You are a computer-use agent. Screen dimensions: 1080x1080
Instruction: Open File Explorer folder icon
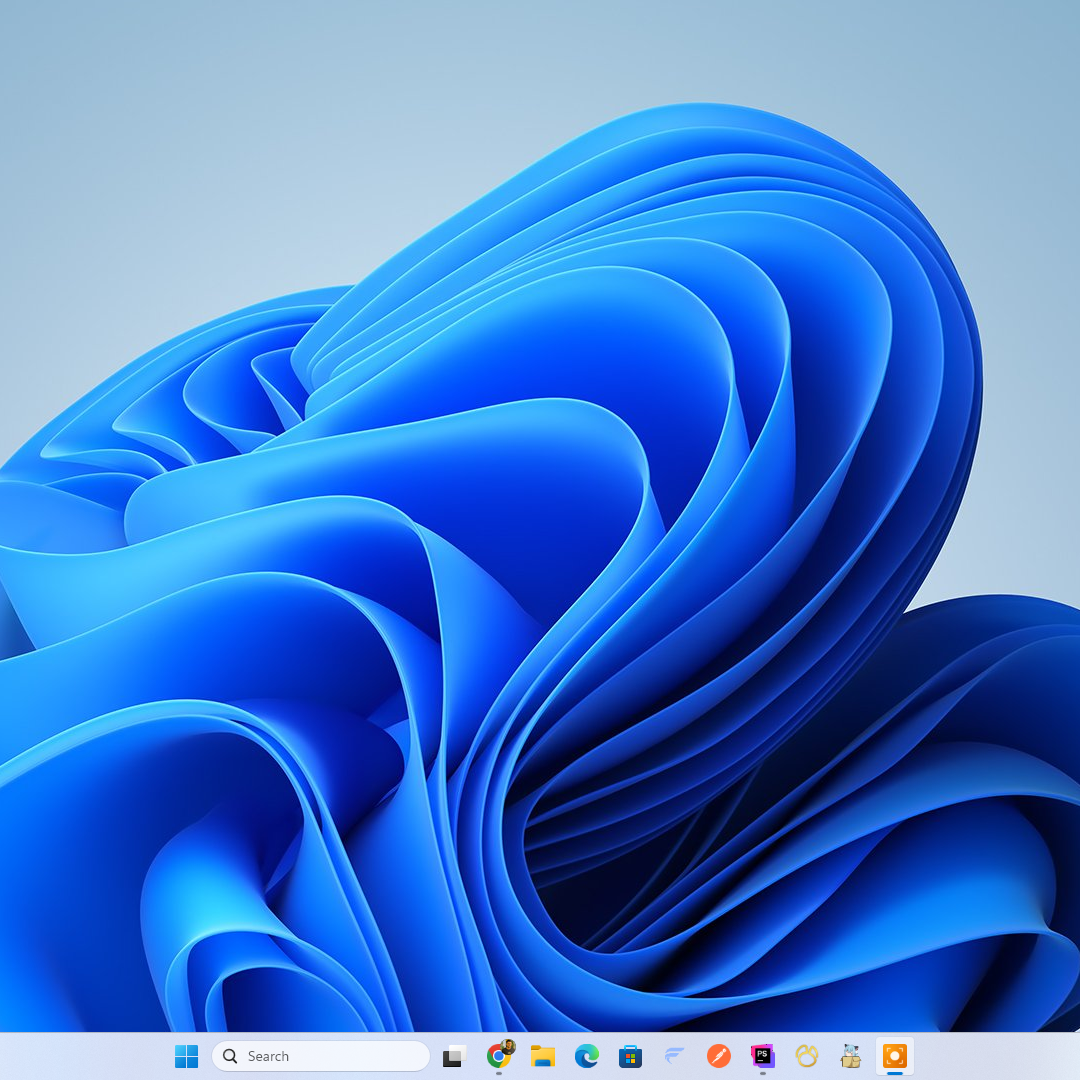(543, 1056)
